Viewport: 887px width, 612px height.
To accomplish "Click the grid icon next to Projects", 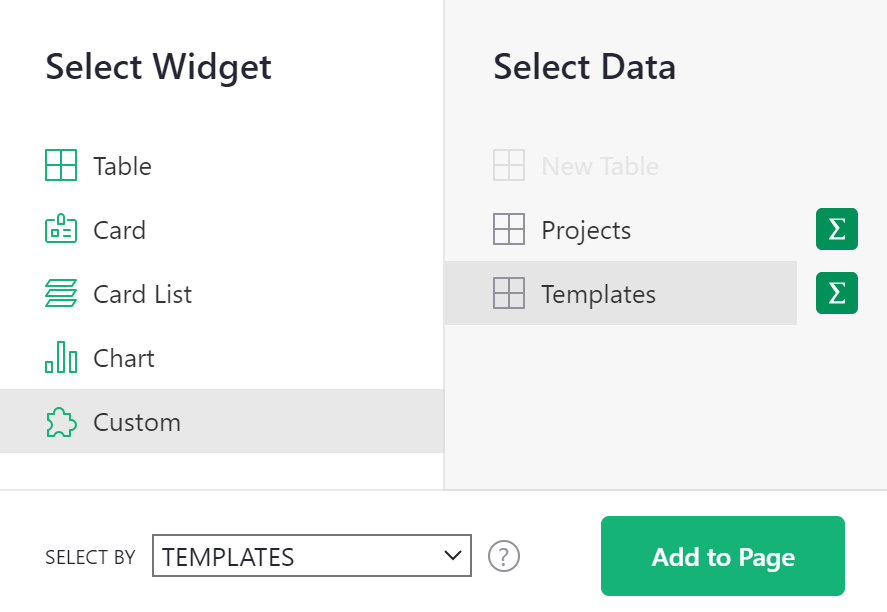I will point(510,229).
